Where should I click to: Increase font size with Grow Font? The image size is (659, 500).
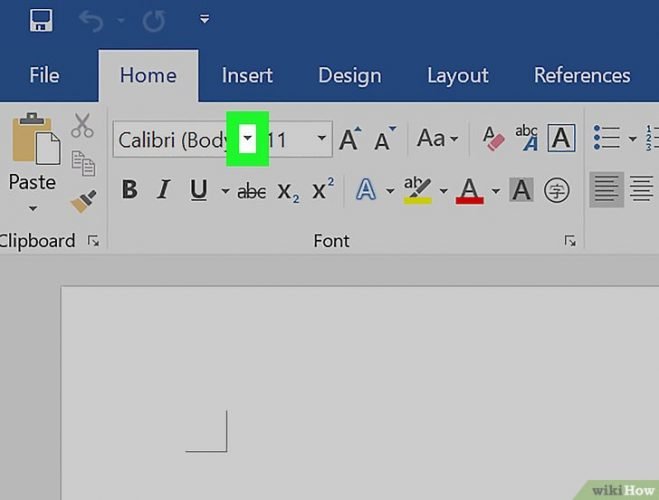(x=349, y=139)
